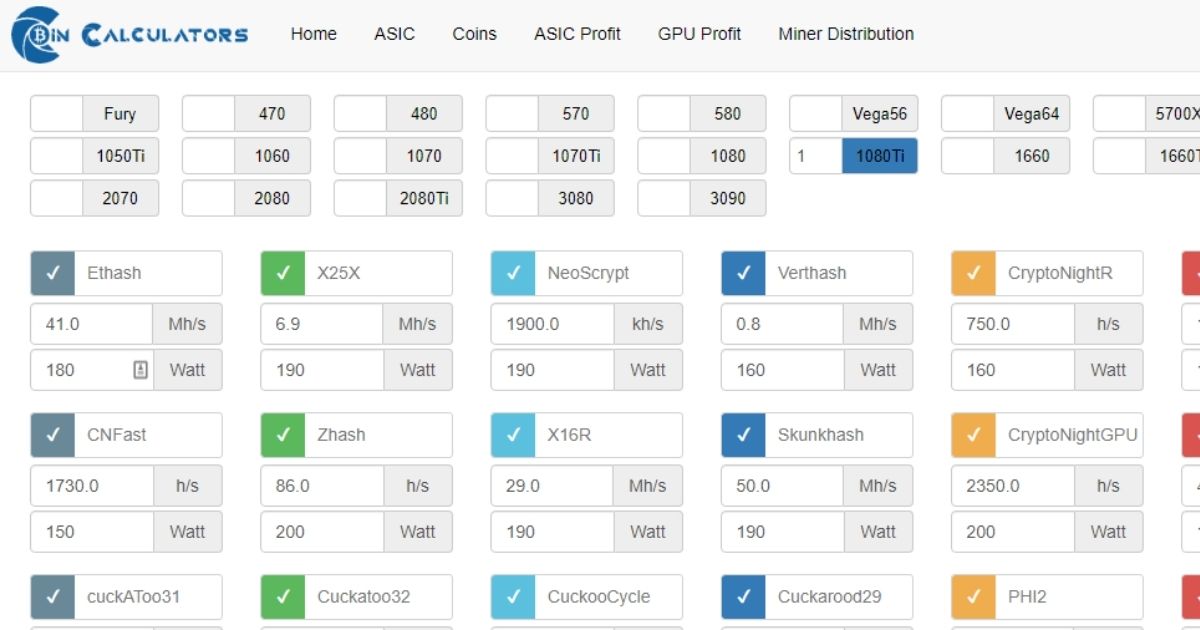
Task: Click password-manager icon in Ethash watt field
Action: tap(140, 370)
